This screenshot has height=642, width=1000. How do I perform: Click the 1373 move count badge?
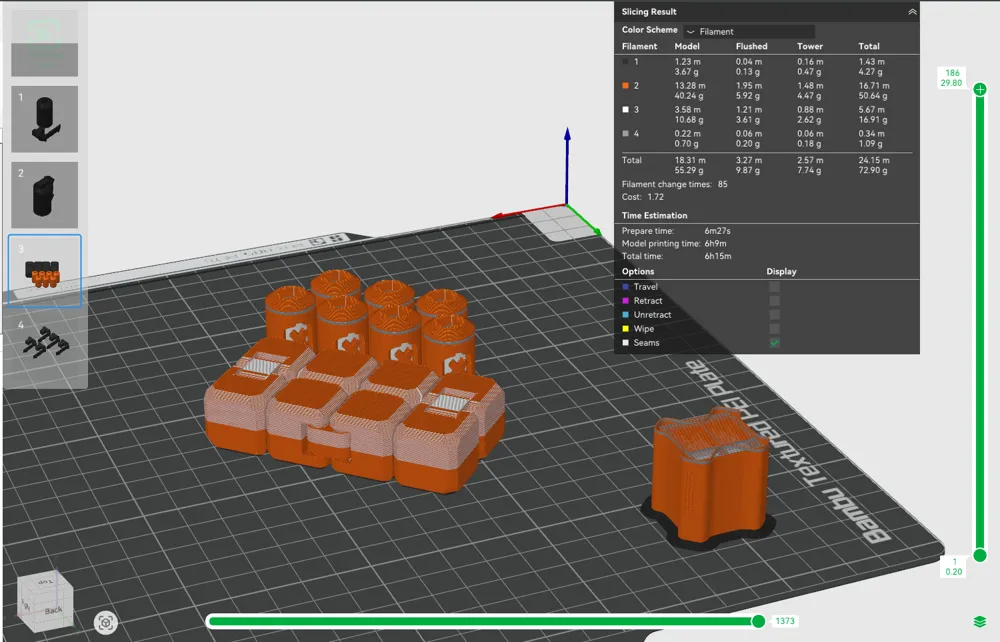coord(785,621)
